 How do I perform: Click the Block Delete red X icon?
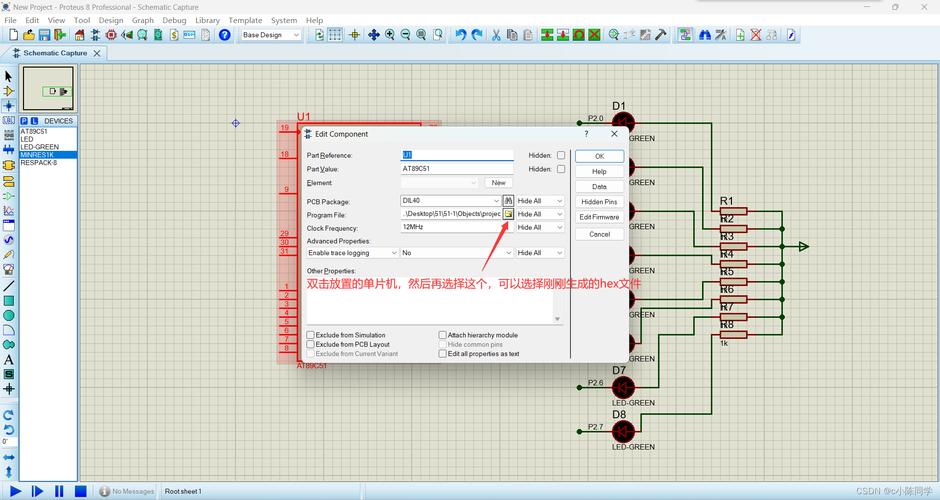594,35
